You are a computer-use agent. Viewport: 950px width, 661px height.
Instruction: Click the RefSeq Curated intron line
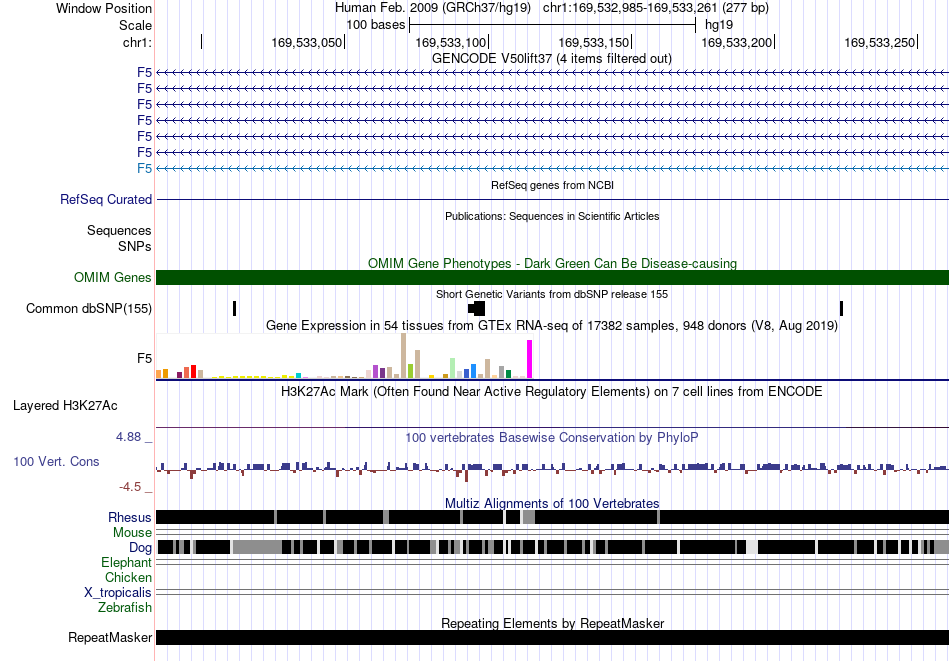pyautogui.click(x=553, y=199)
